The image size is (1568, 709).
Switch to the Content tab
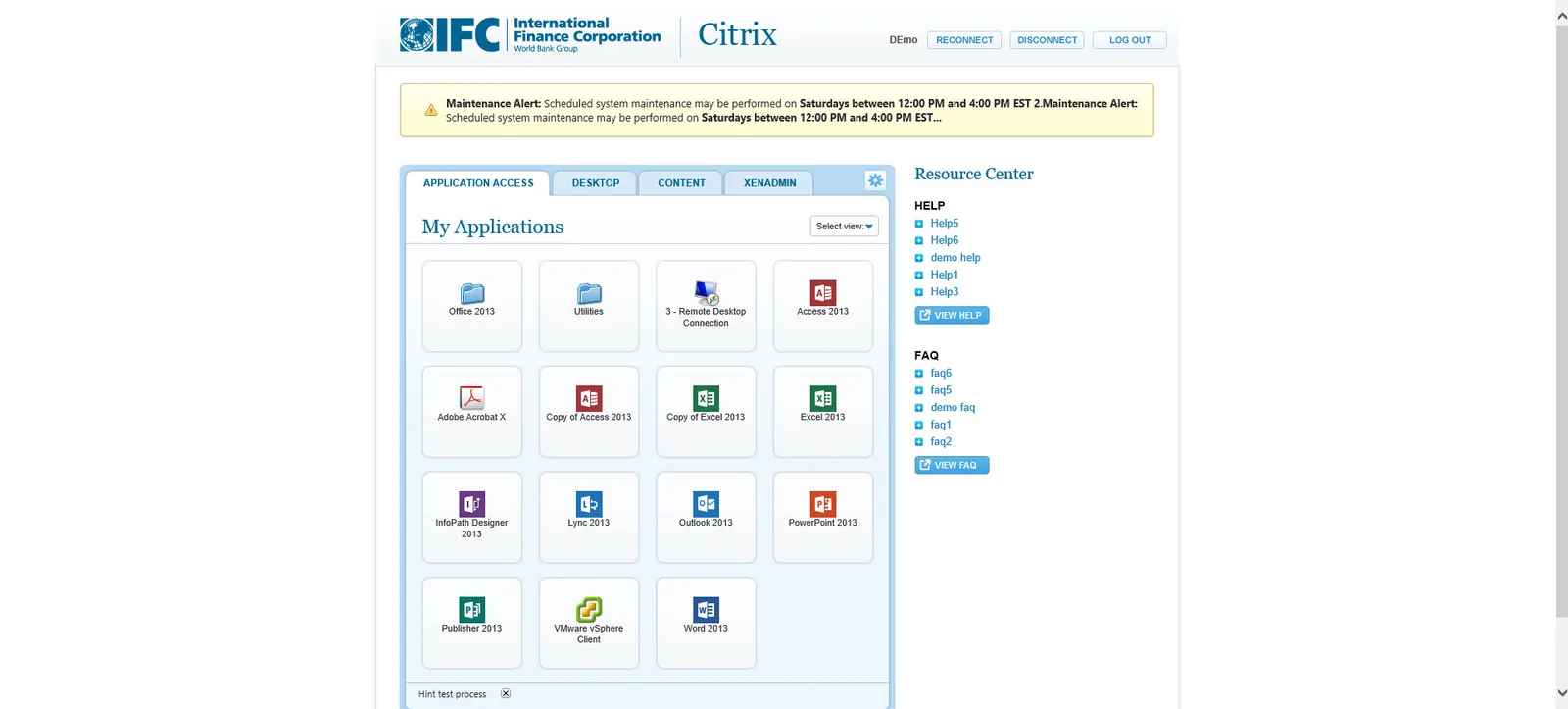pos(681,183)
